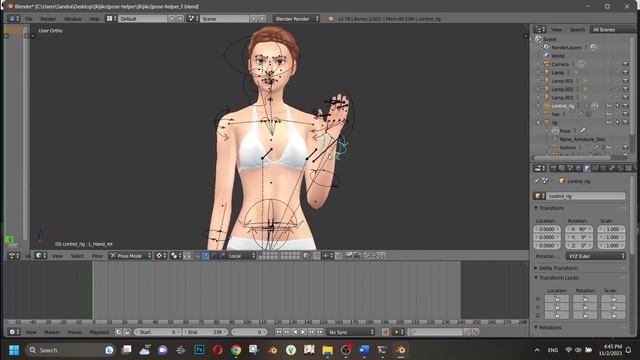
Task: Click the outliner View menu button
Action: pyautogui.click(x=556, y=29)
